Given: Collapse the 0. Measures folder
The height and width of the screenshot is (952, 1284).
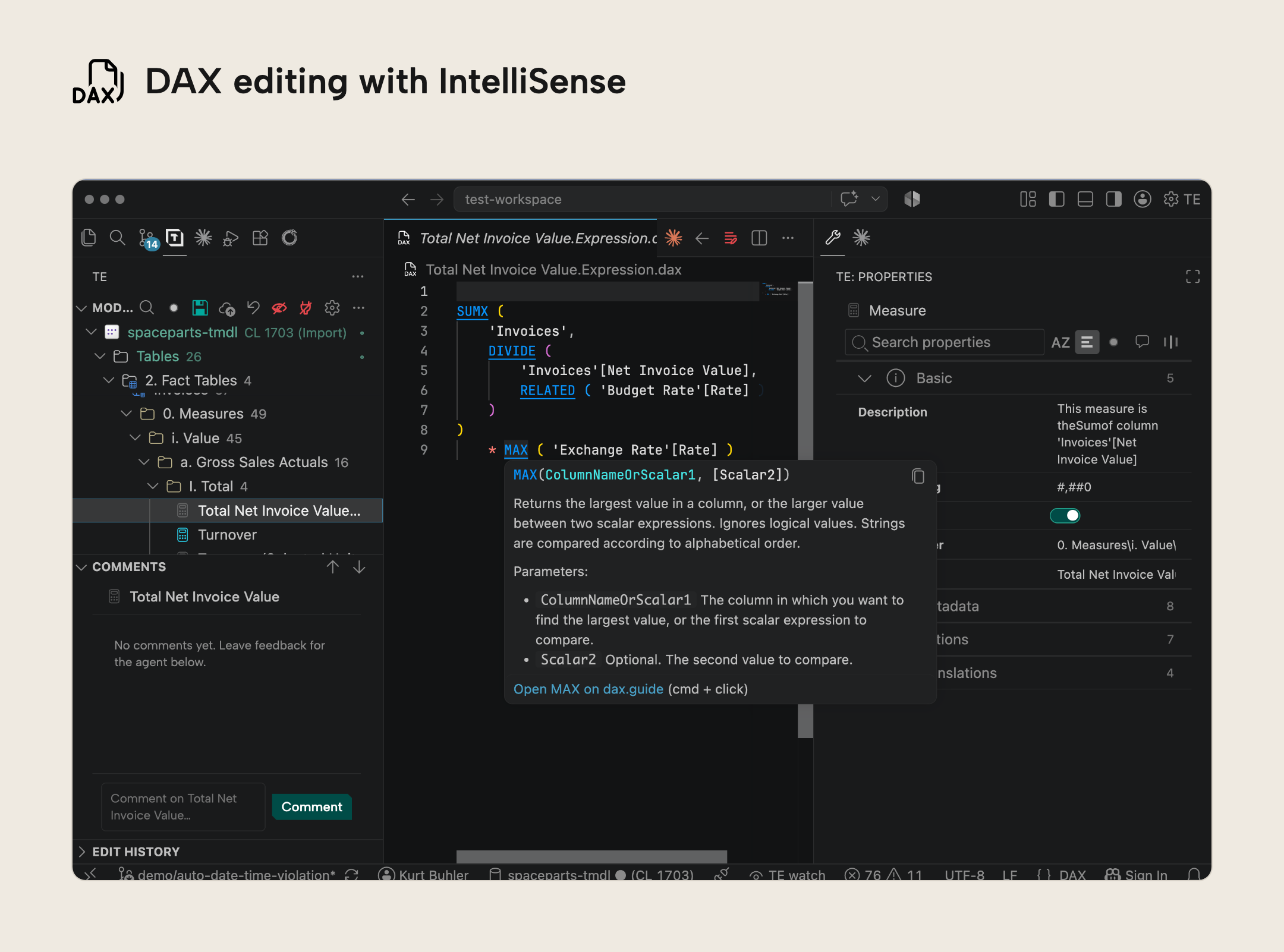Looking at the screenshot, I should (126, 413).
